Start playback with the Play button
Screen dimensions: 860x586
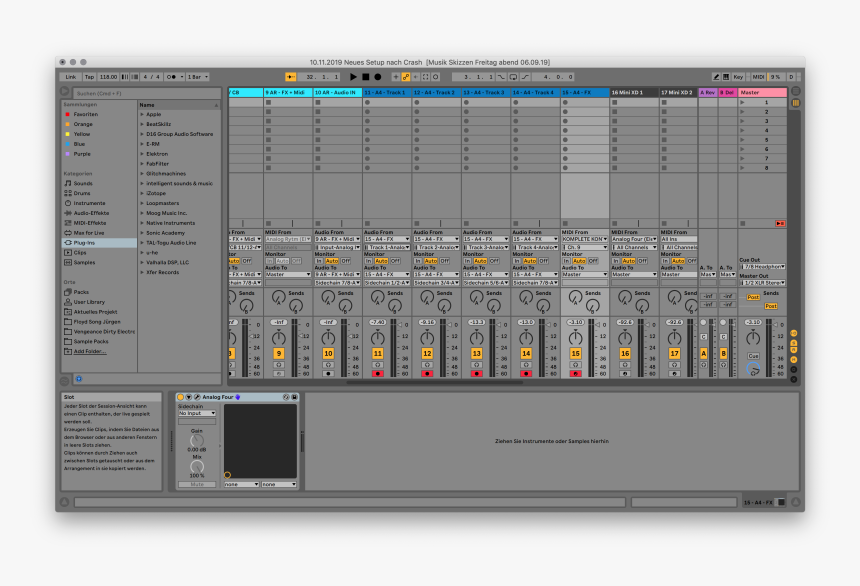(353, 77)
